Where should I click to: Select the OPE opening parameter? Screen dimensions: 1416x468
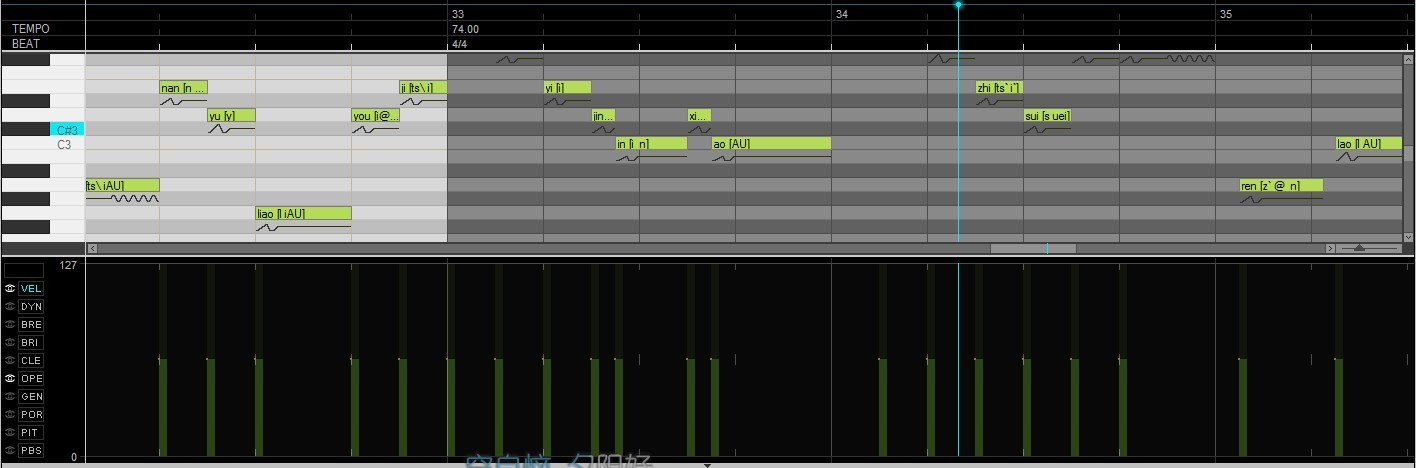(31, 378)
